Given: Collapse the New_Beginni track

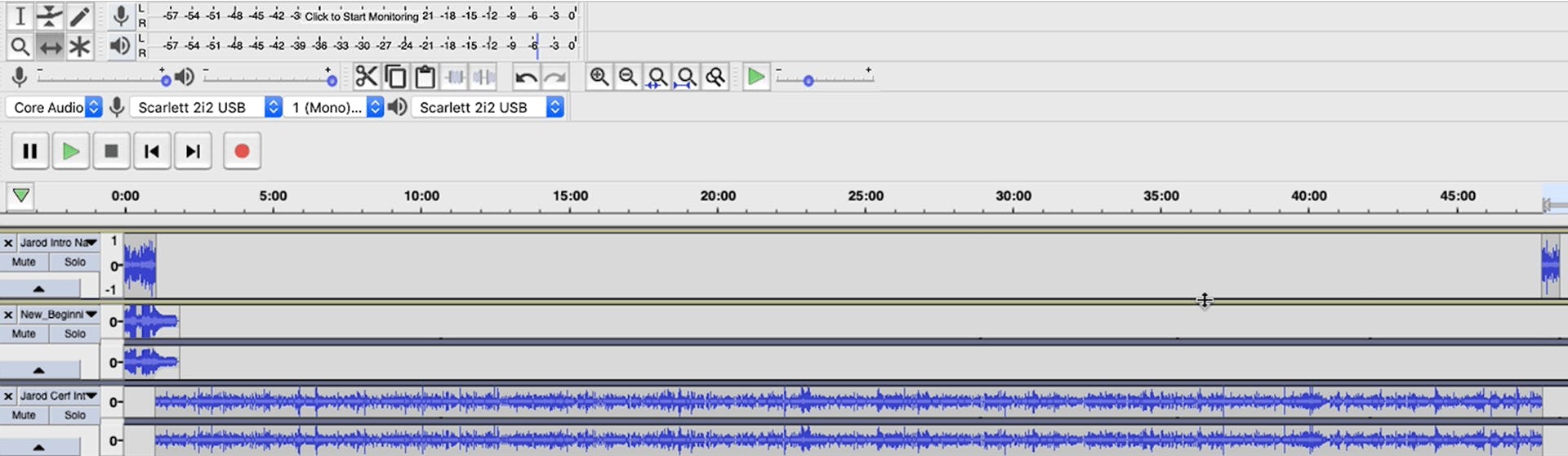Looking at the screenshot, I should coord(39,370).
